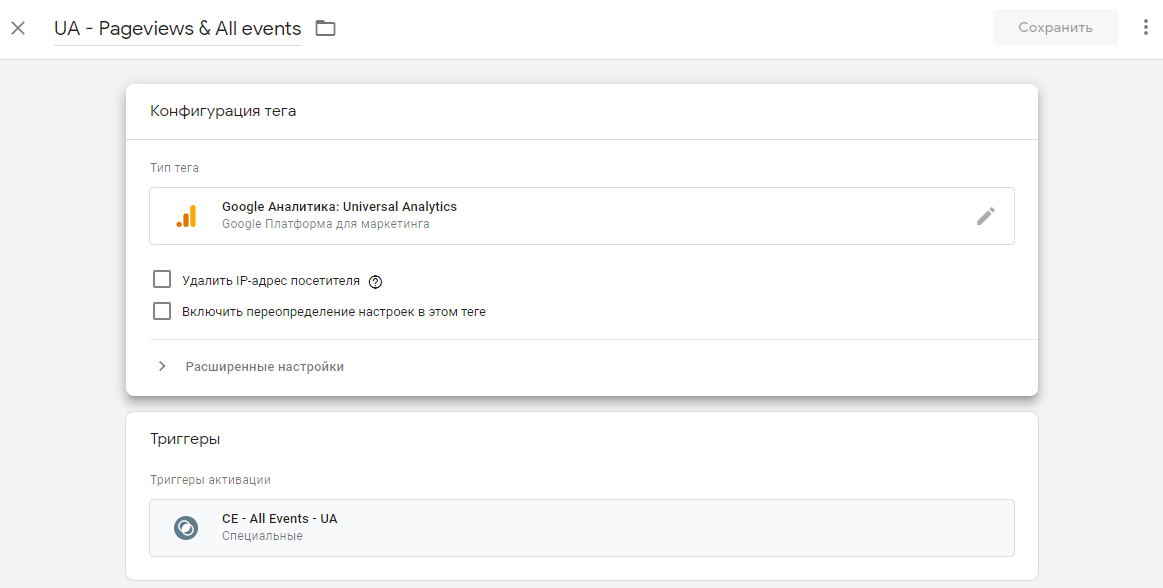Click the pencil icon to edit tag type
1163x588 pixels.
(986, 216)
